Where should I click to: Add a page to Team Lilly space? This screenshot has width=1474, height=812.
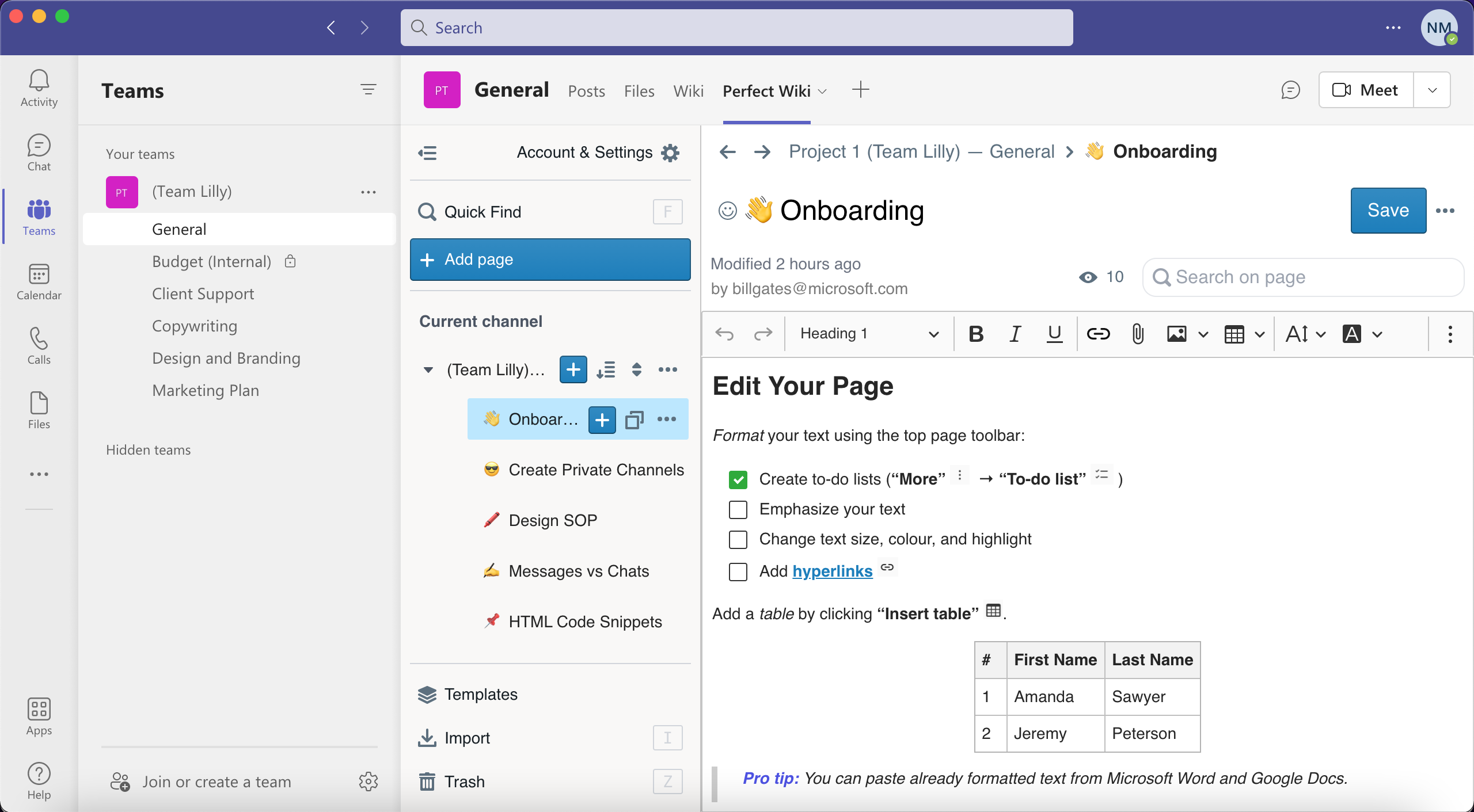click(x=573, y=369)
